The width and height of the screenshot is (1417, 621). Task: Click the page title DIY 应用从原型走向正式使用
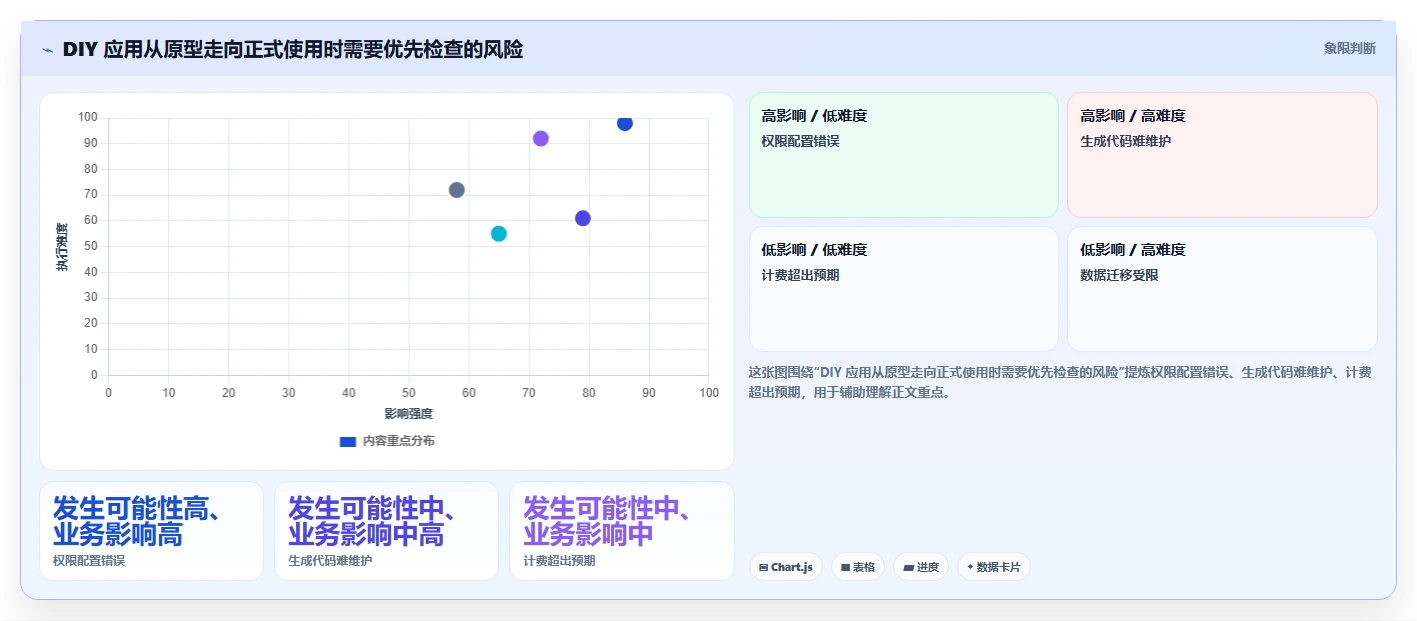point(293,49)
